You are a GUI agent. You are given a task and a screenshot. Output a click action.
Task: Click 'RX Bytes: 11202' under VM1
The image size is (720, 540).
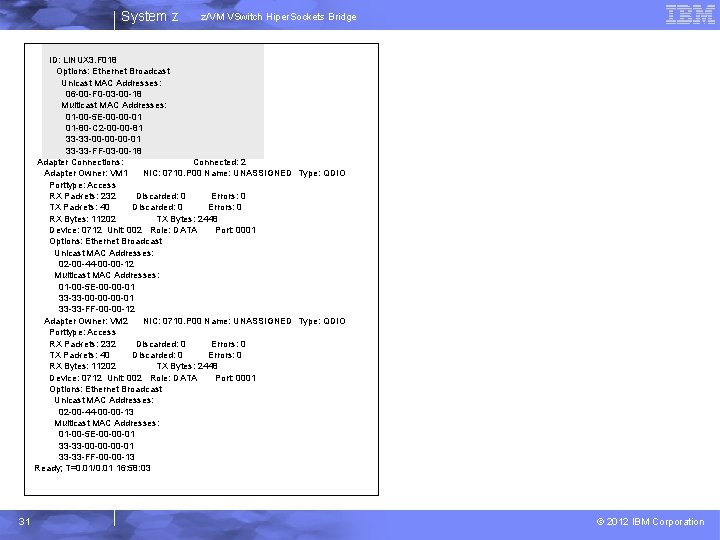coord(83,219)
